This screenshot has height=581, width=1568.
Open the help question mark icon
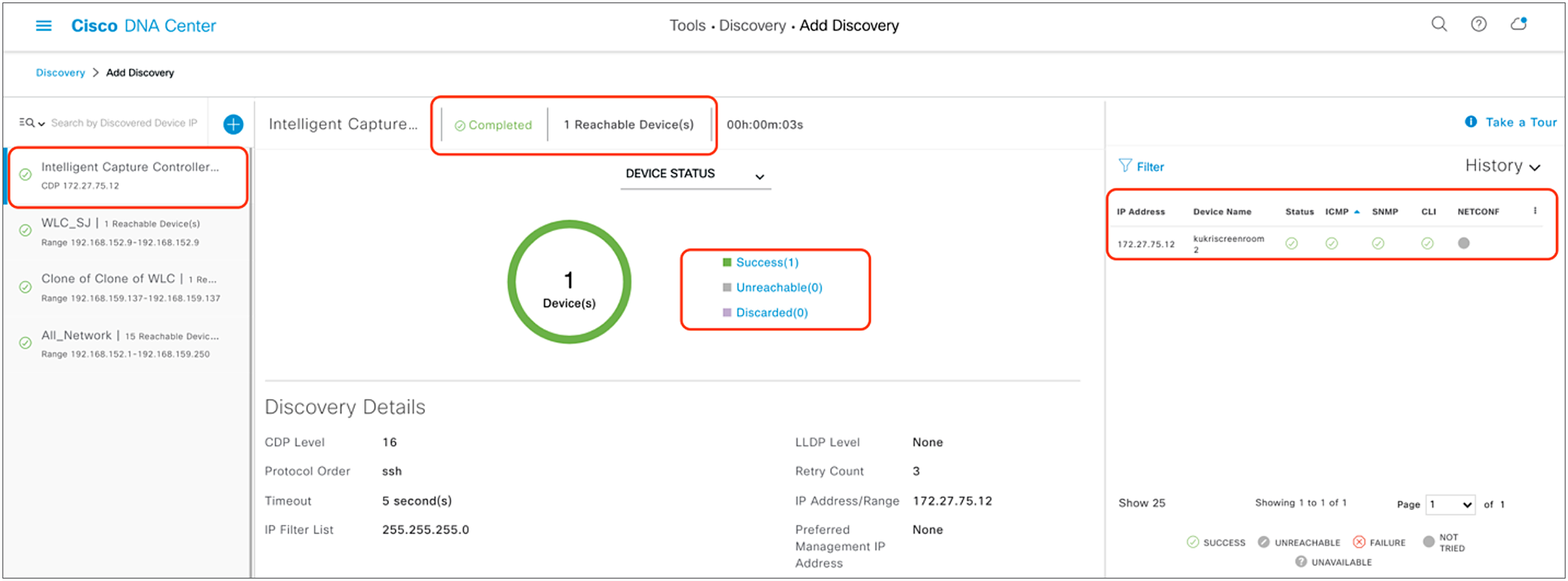click(1478, 24)
